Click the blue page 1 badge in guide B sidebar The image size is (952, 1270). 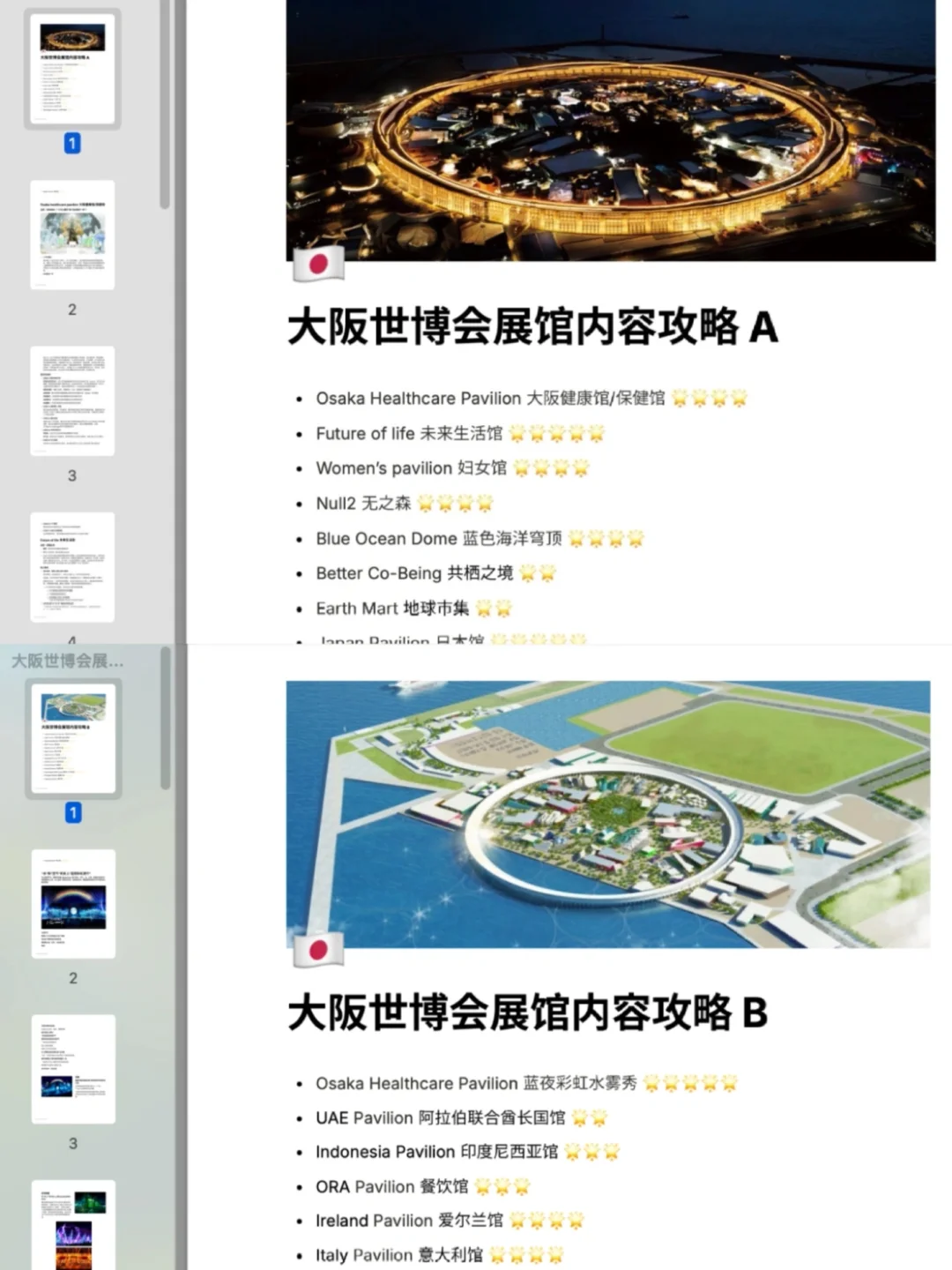73,812
